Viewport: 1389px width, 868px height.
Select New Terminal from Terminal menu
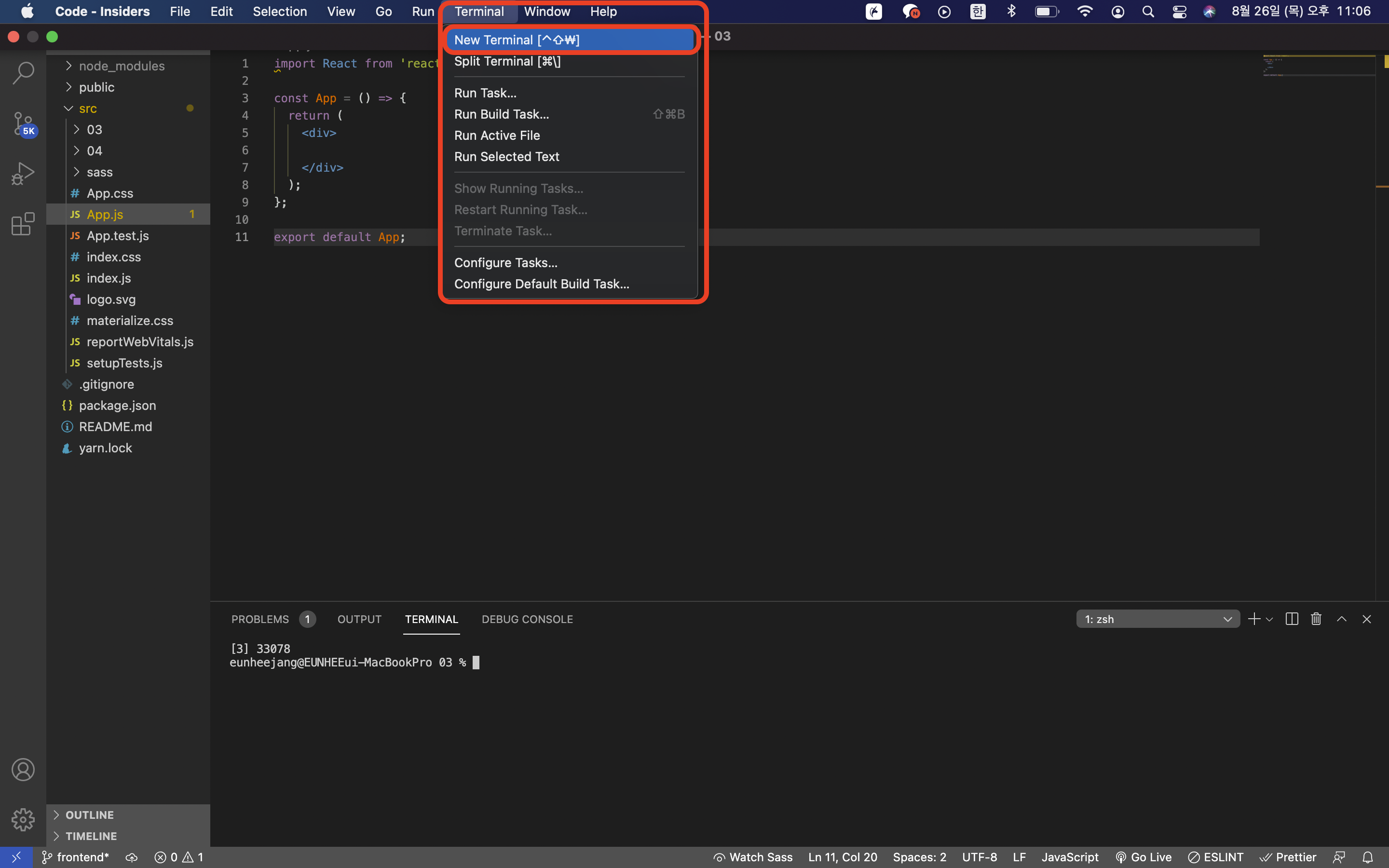[x=517, y=40]
